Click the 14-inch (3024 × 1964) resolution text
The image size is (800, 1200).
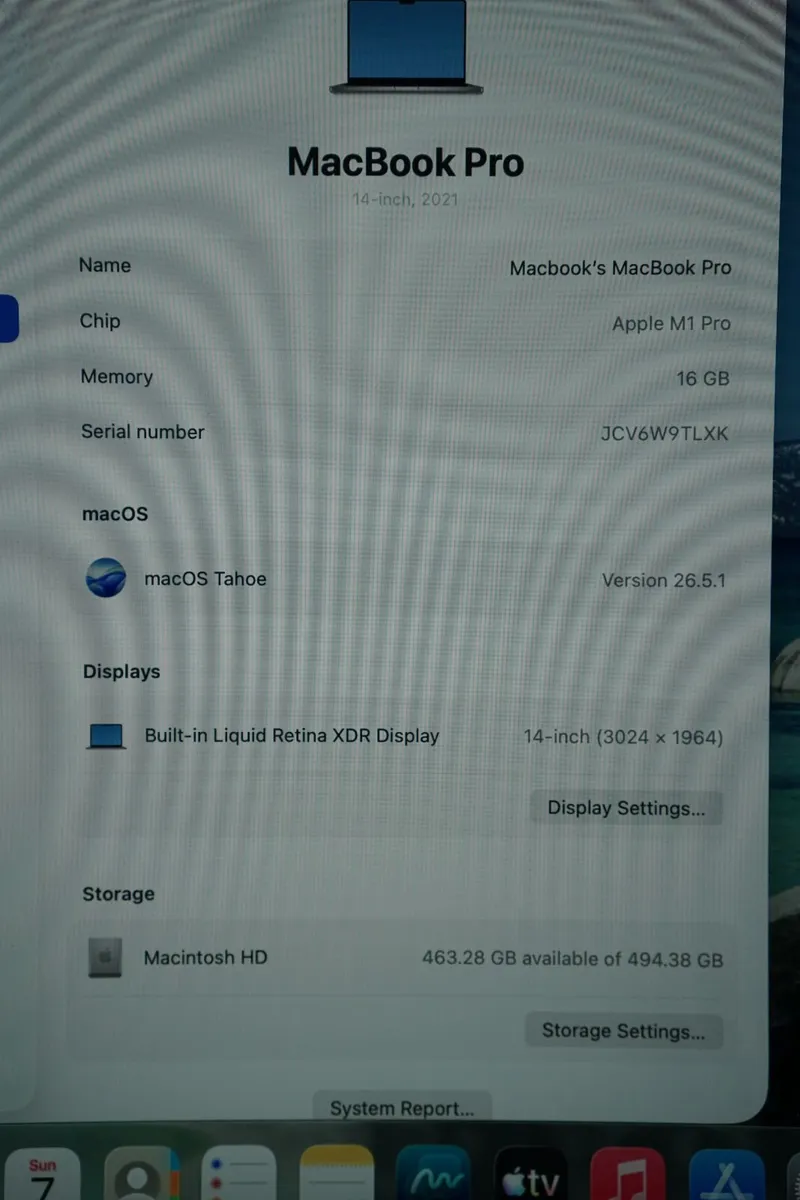pos(623,737)
